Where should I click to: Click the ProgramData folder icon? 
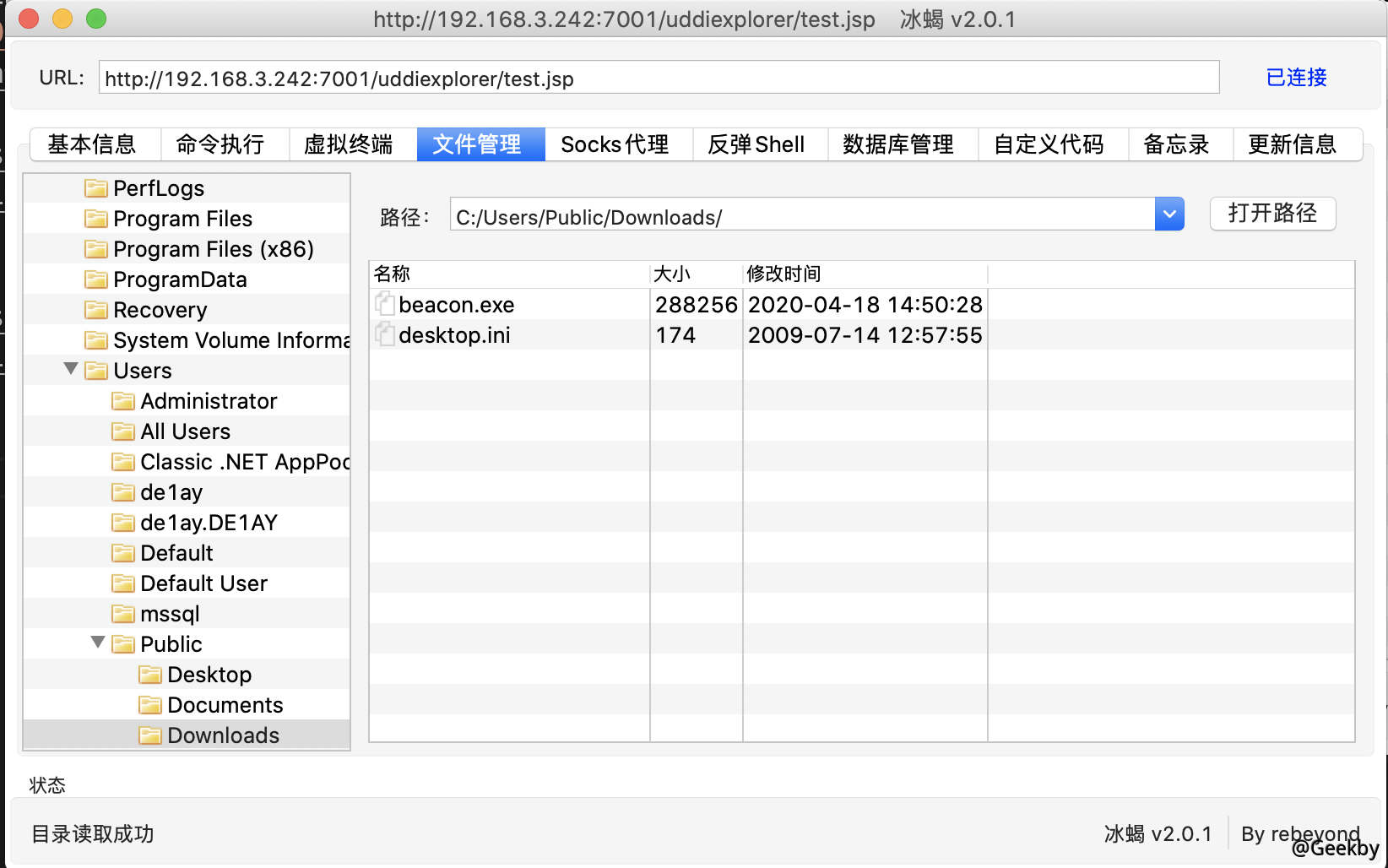95,279
